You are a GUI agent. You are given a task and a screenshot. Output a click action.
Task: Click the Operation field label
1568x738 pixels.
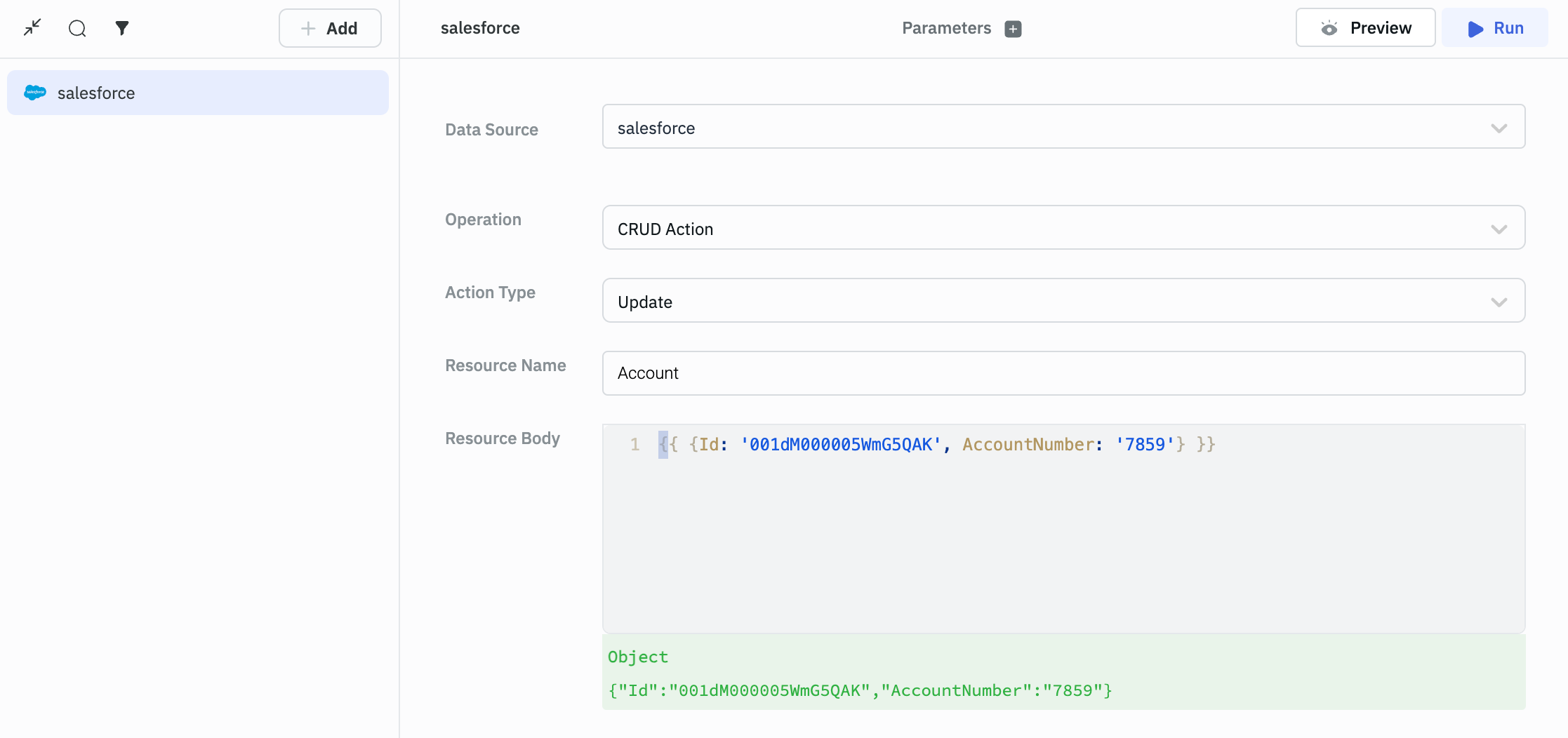click(483, 220)
